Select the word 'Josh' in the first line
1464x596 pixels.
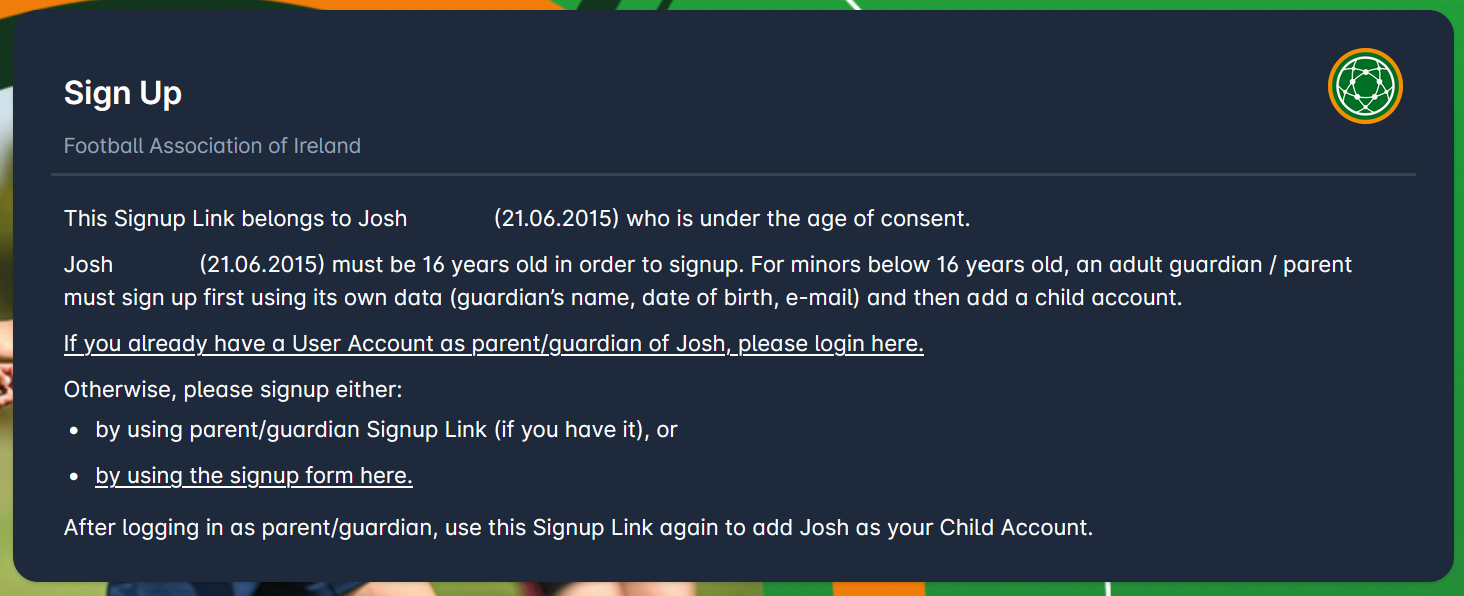(380, 218)
